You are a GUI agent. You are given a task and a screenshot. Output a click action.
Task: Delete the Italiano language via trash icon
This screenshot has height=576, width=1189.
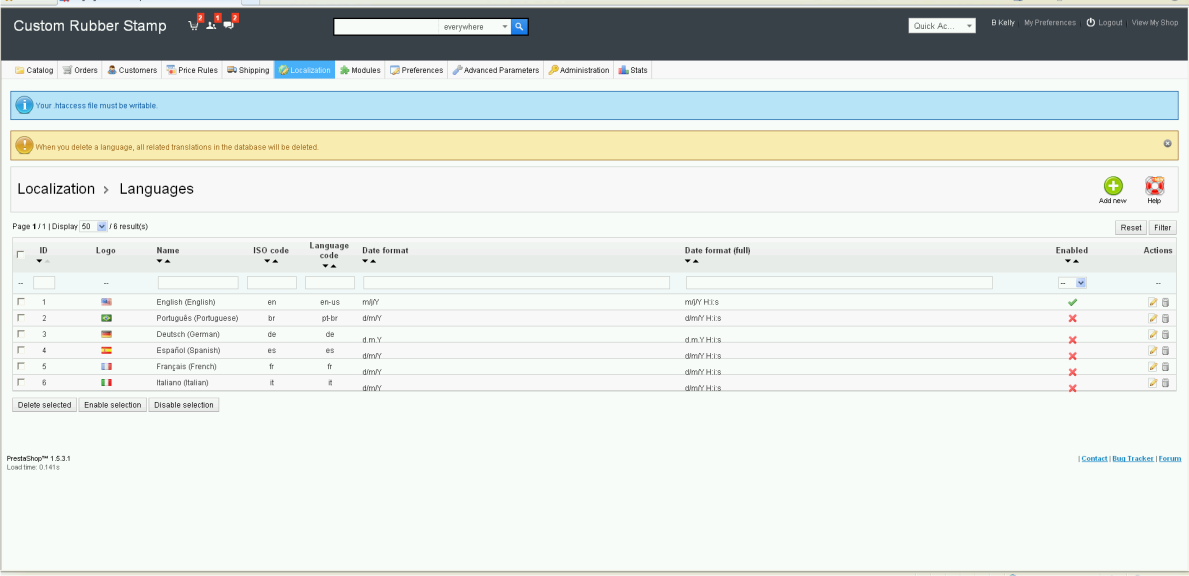(1165, 383)
